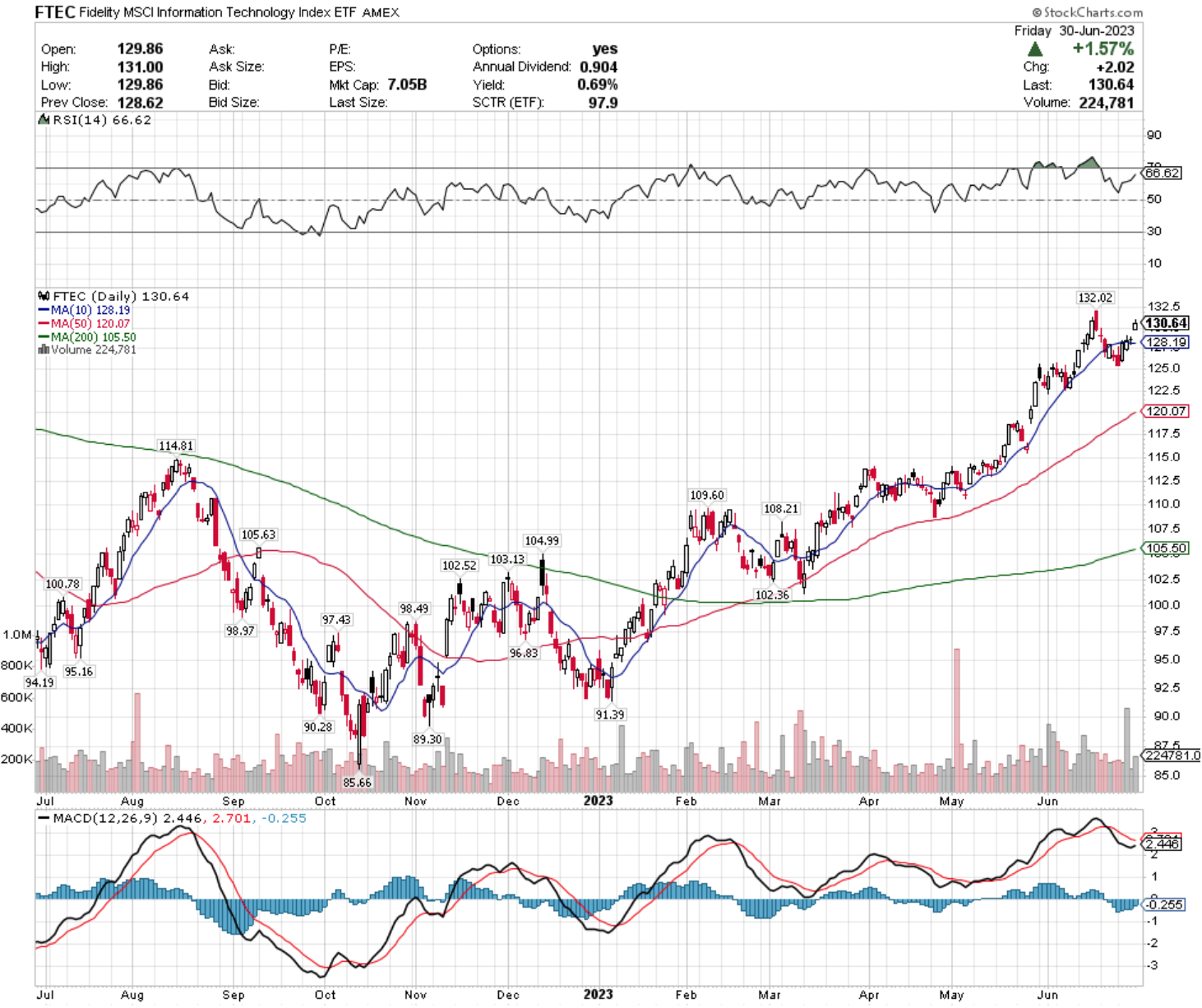Click the 96.83 price label
Screen dimensions: 1202x1008
(524, 653)
